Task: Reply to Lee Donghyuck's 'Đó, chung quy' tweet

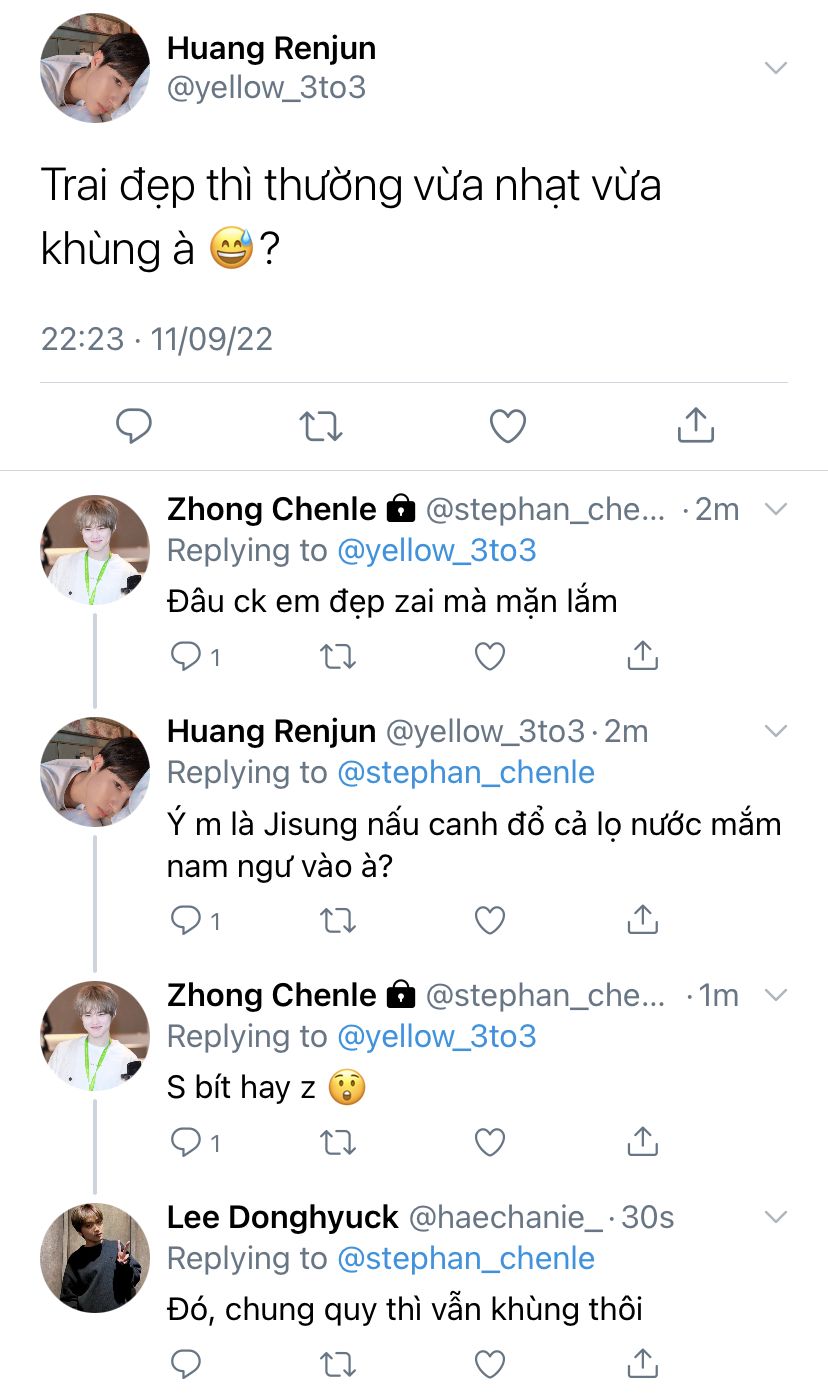Action: pyautogui.click(x=186, y=1363)
